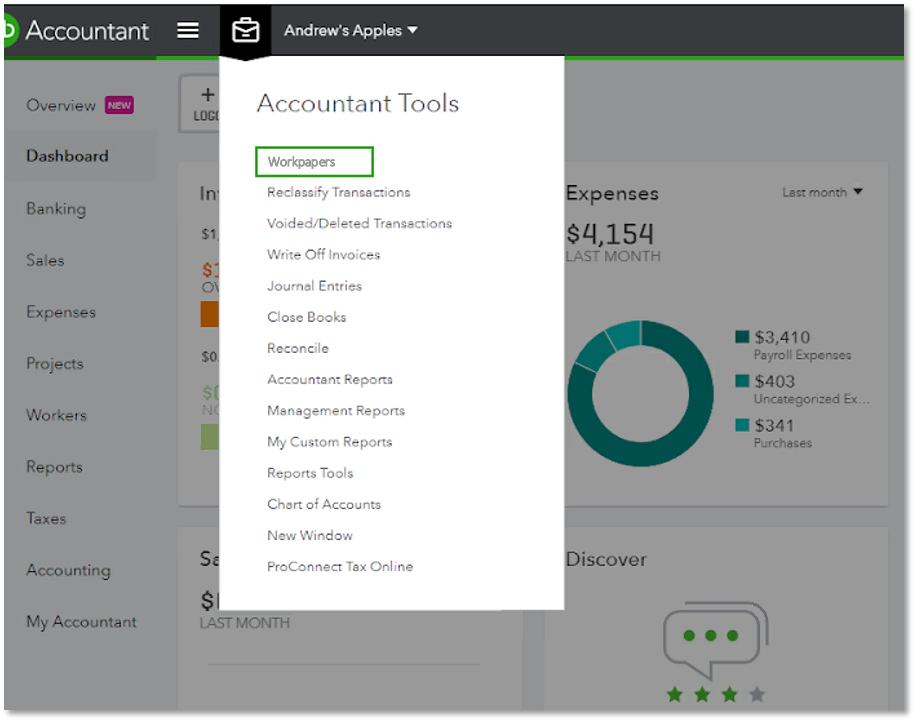Navigate to Workers
Screen dimensions: 916x722
pos(57,415)
